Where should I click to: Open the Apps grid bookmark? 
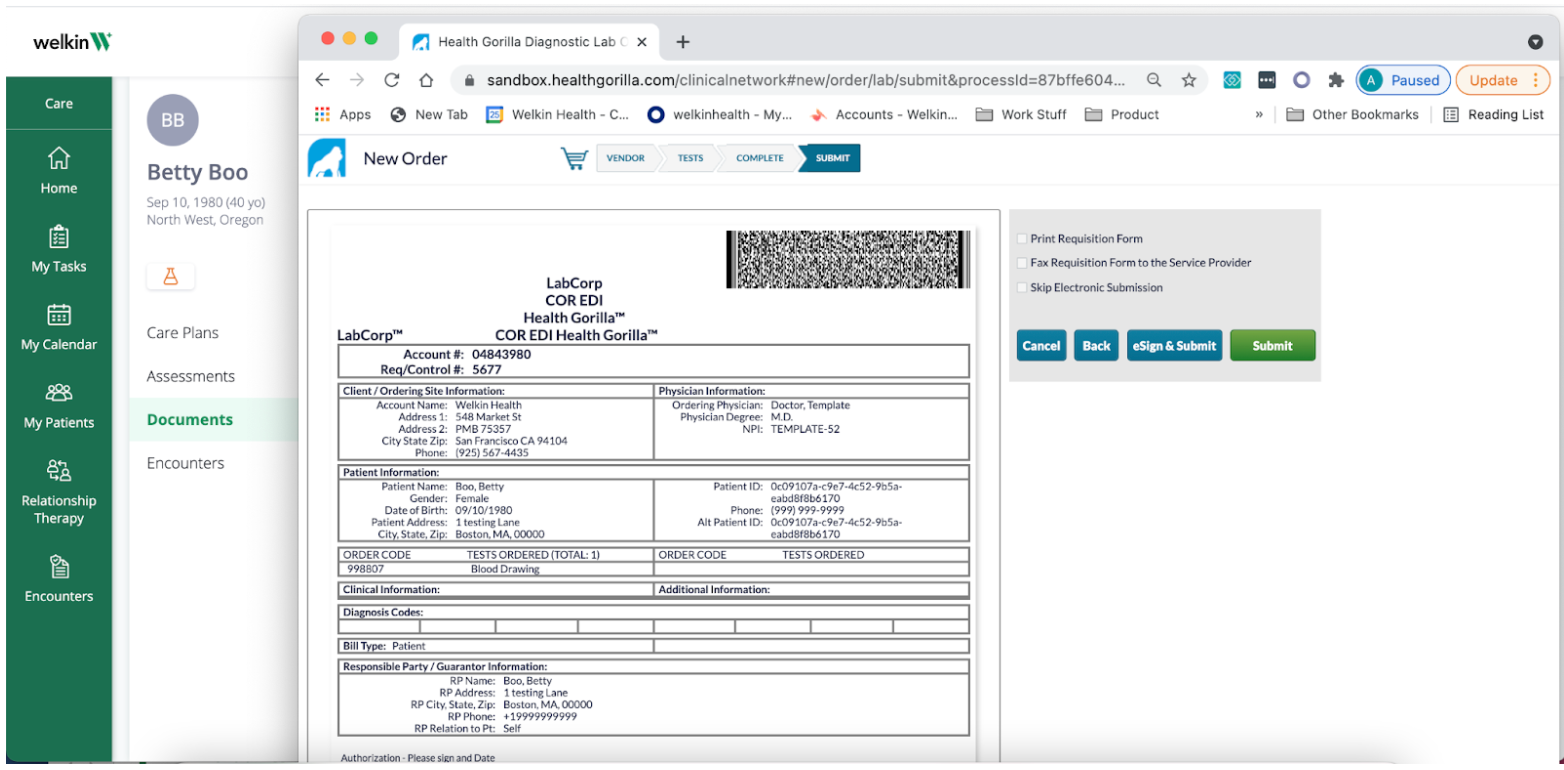[x=342, y=114]
